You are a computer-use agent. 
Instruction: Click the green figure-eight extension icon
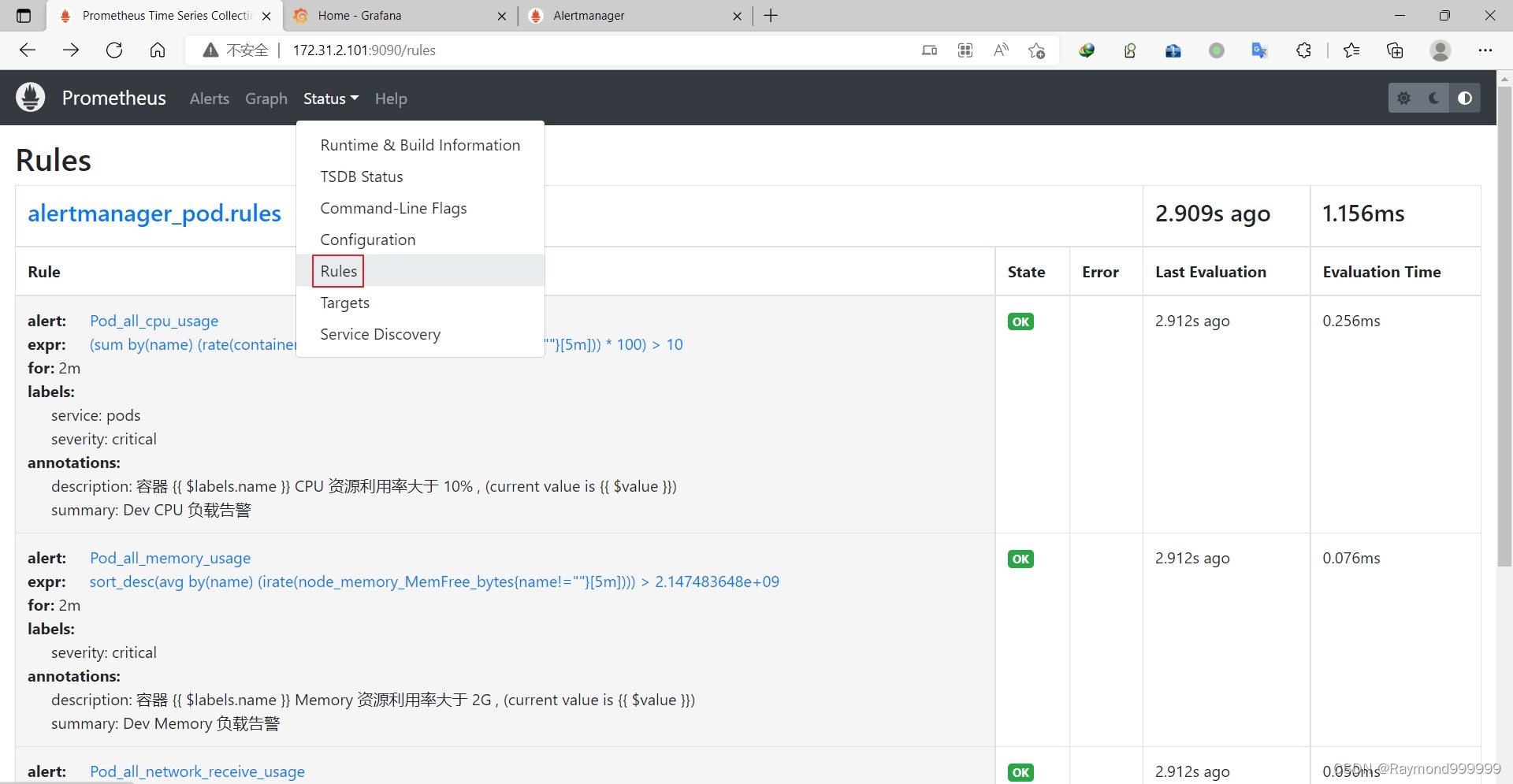pos(1130,50)
